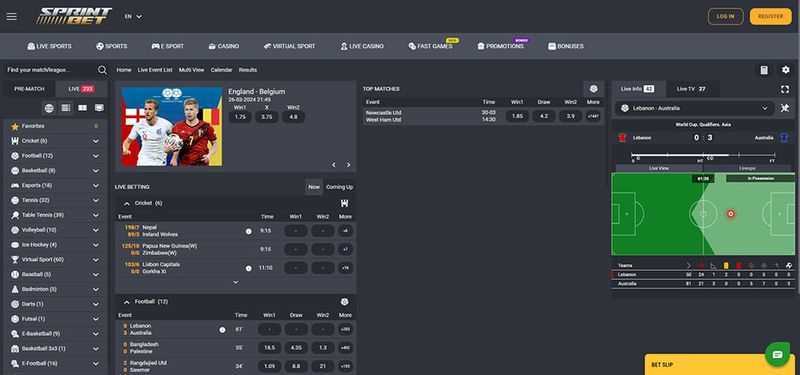Viewport: 800px width, 375px height.
Task: Switch to PRE-MATCH mode
Action: pos(29,89)
